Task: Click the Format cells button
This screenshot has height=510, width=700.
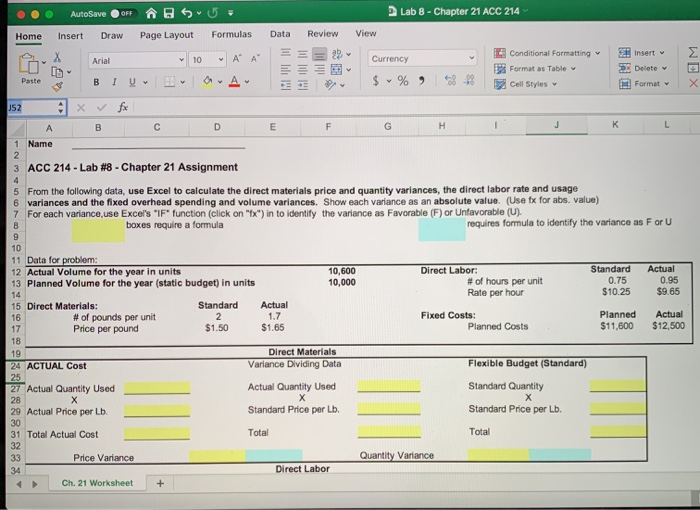Action: [x=644, y=84]
